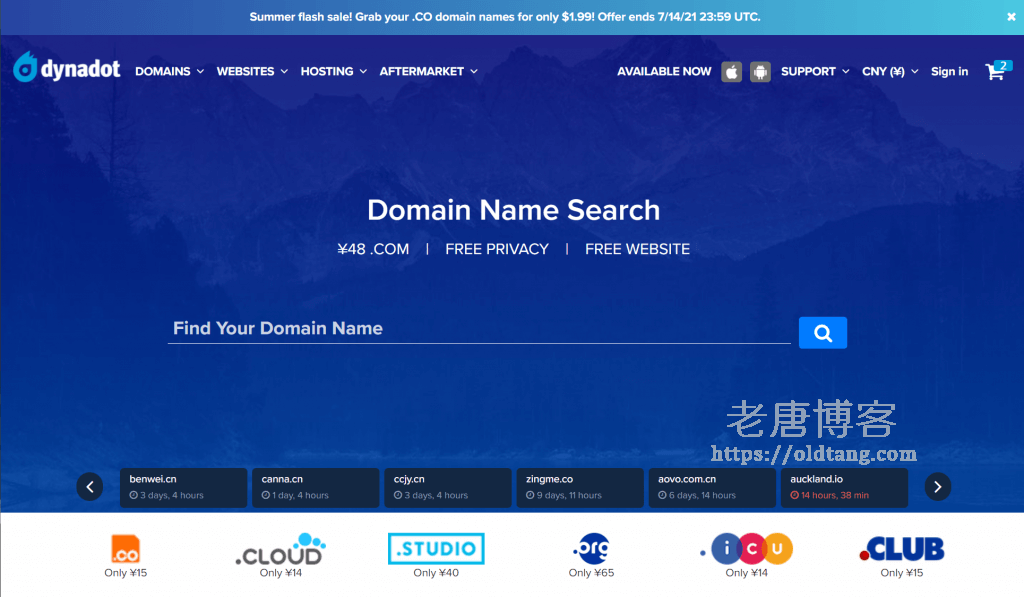
Task: Choose the .STUDIO domain offer
Action: click(436, 549)
